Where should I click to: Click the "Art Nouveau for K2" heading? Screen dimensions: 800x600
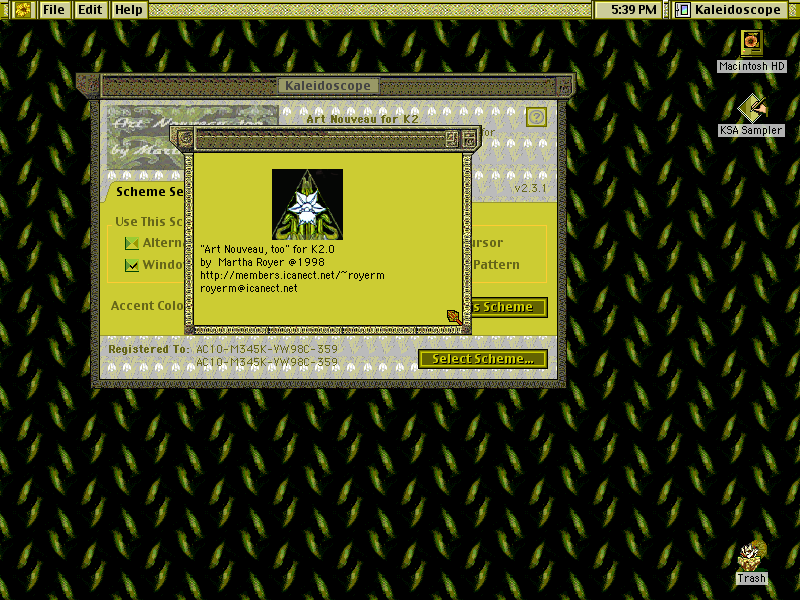coord(362,119)
